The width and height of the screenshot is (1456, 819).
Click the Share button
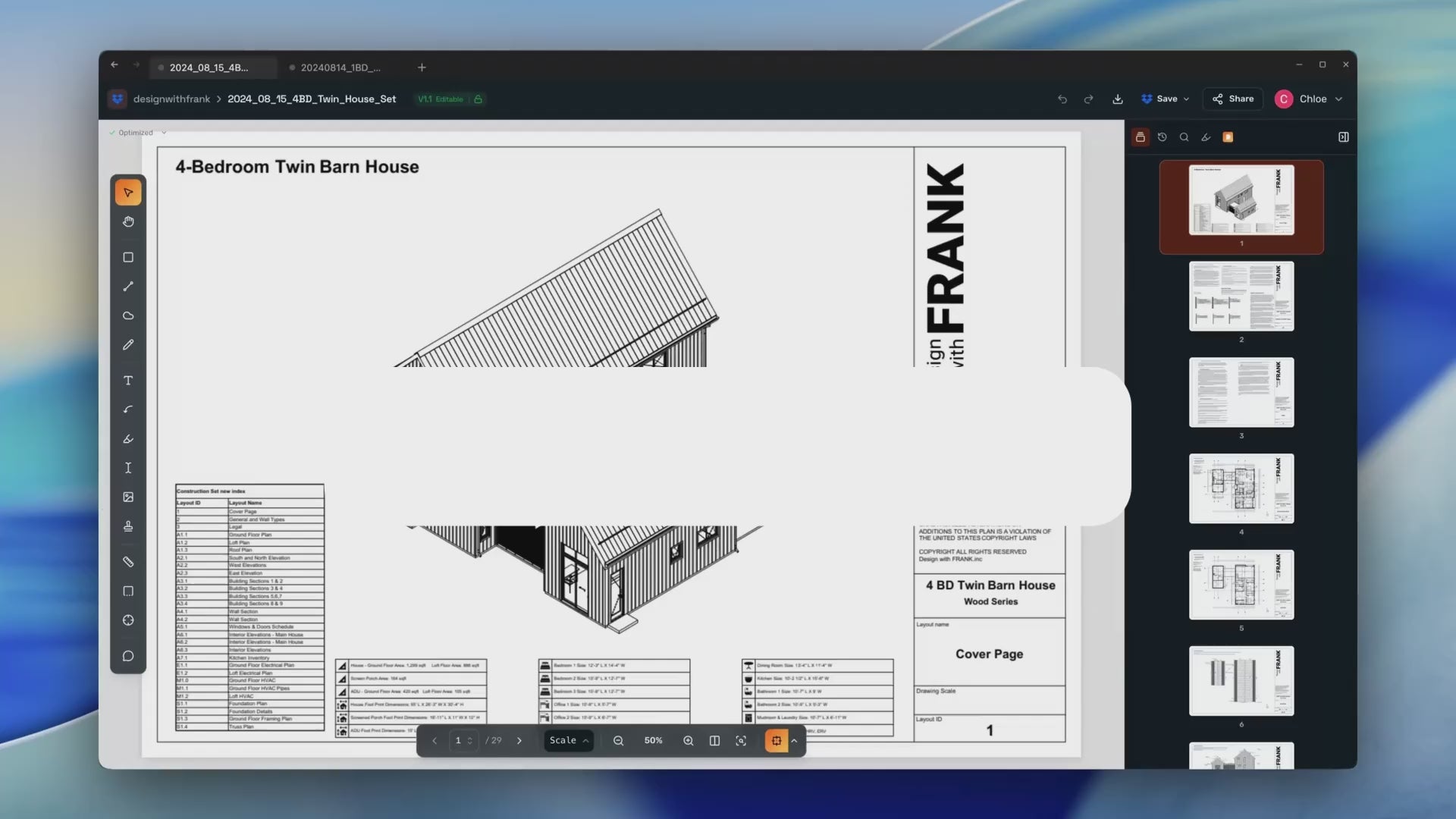(1233, 99)
